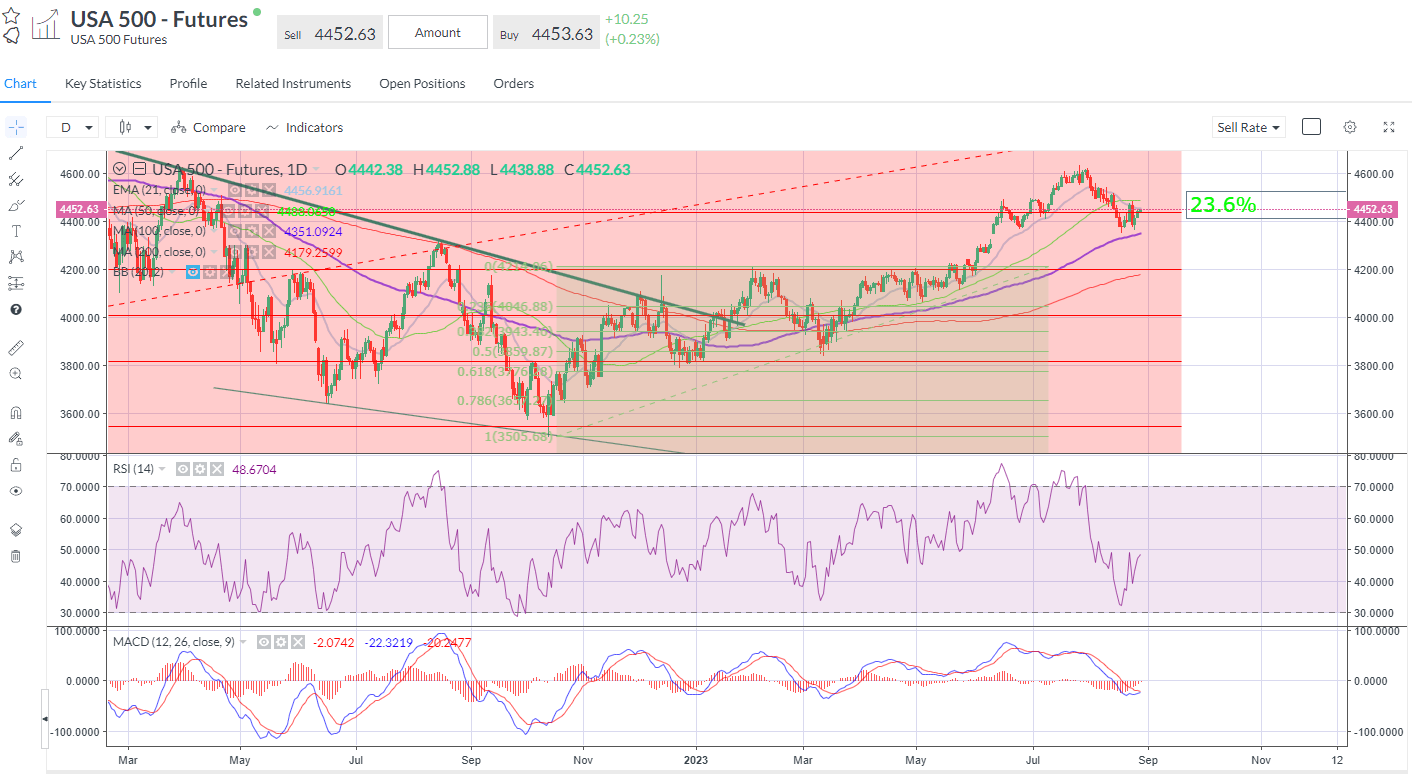
Task: Click the chart icon beside the instrument title
Action: (45, 25)
